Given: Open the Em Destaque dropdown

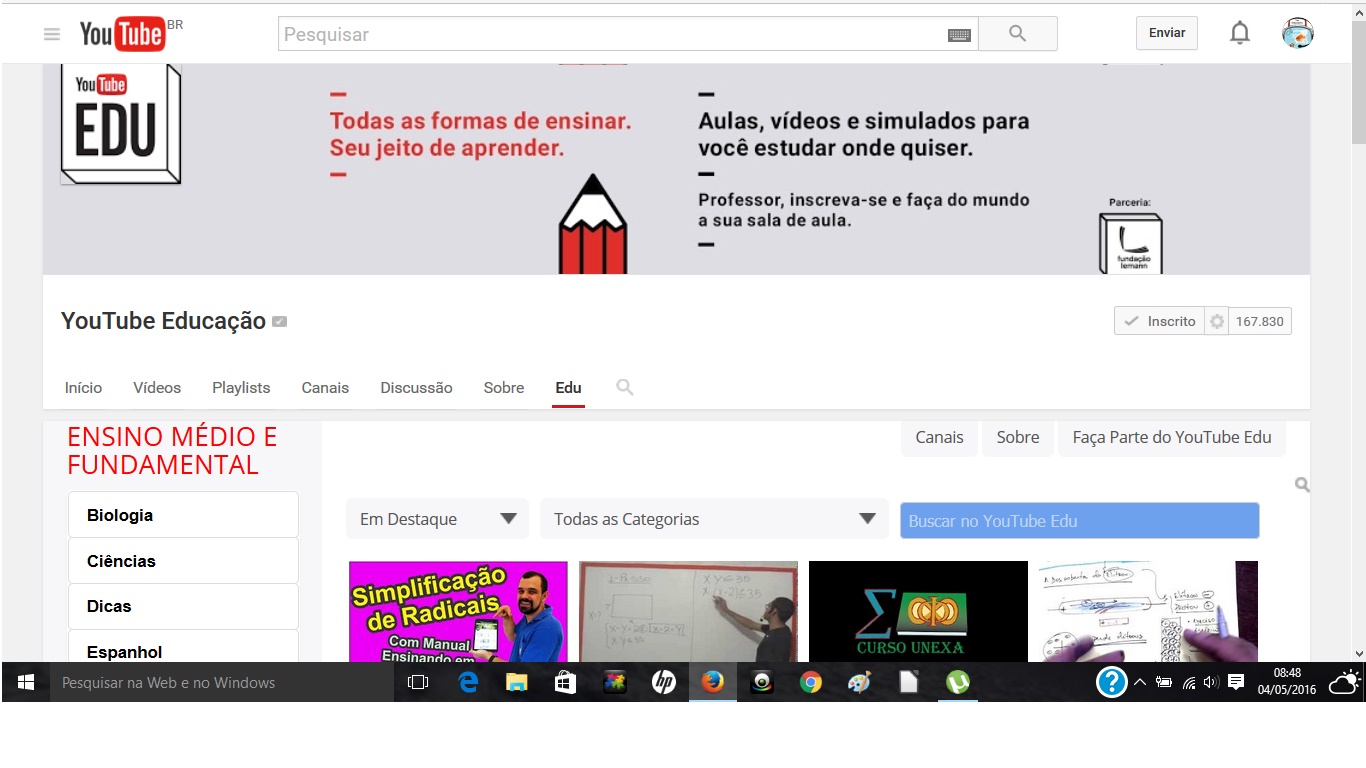Looking at the screenshot, I should pos(437,519).
